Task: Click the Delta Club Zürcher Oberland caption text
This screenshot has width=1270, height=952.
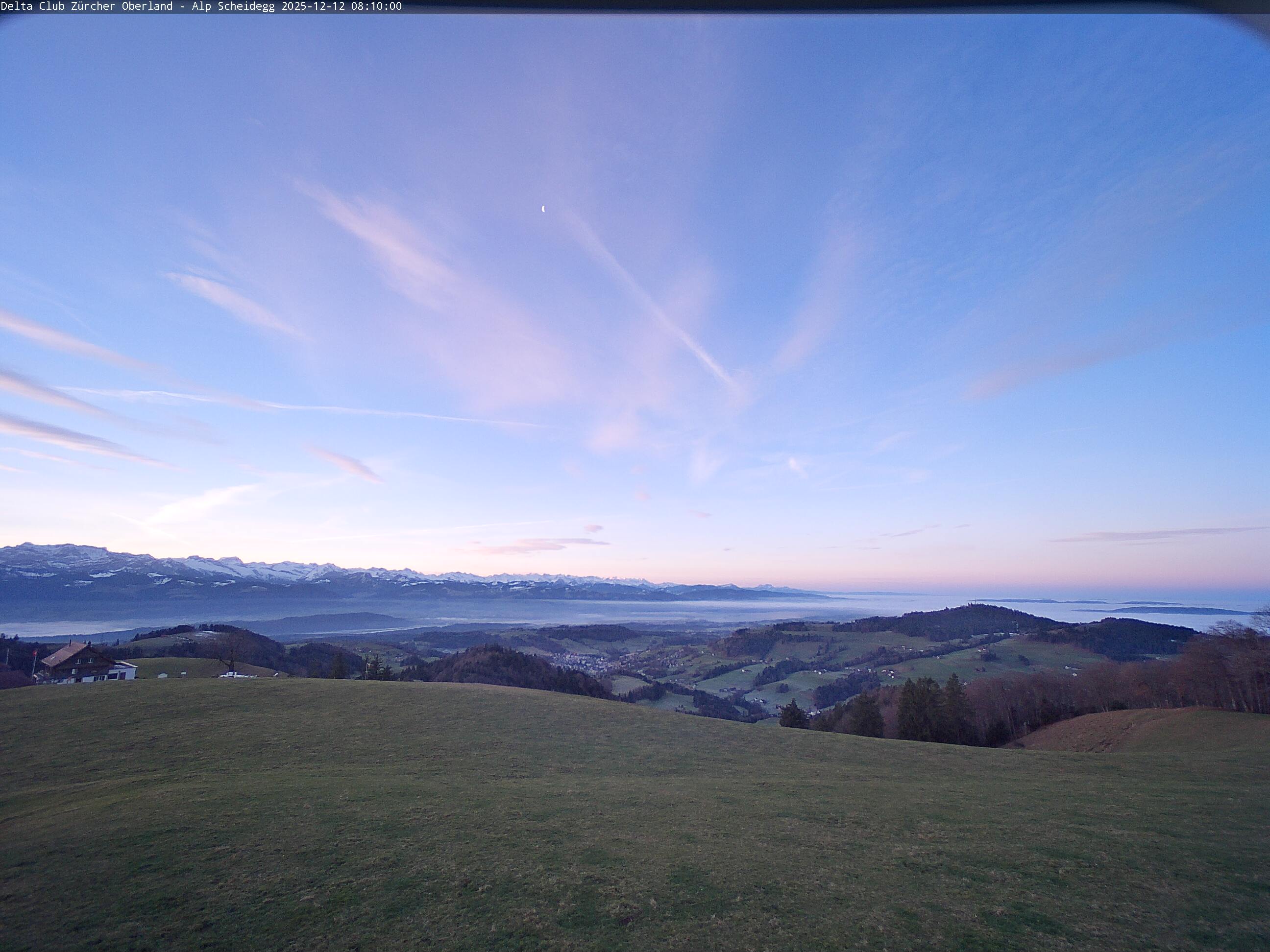Action: point(86,6)
